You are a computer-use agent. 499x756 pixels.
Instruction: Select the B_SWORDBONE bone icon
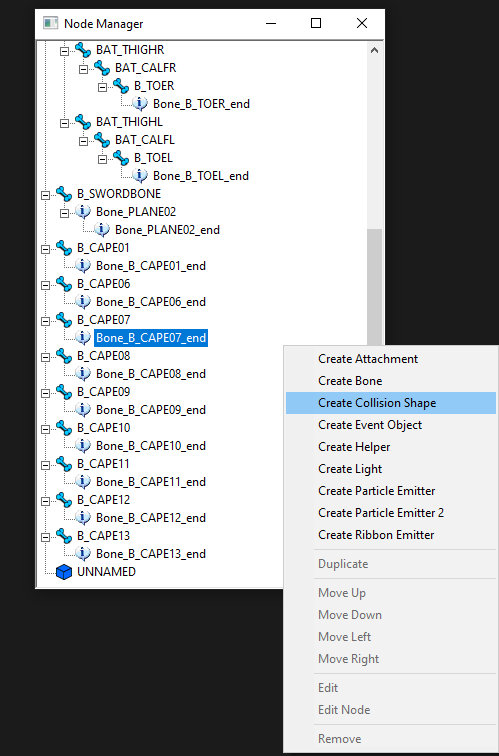(64, 194)
